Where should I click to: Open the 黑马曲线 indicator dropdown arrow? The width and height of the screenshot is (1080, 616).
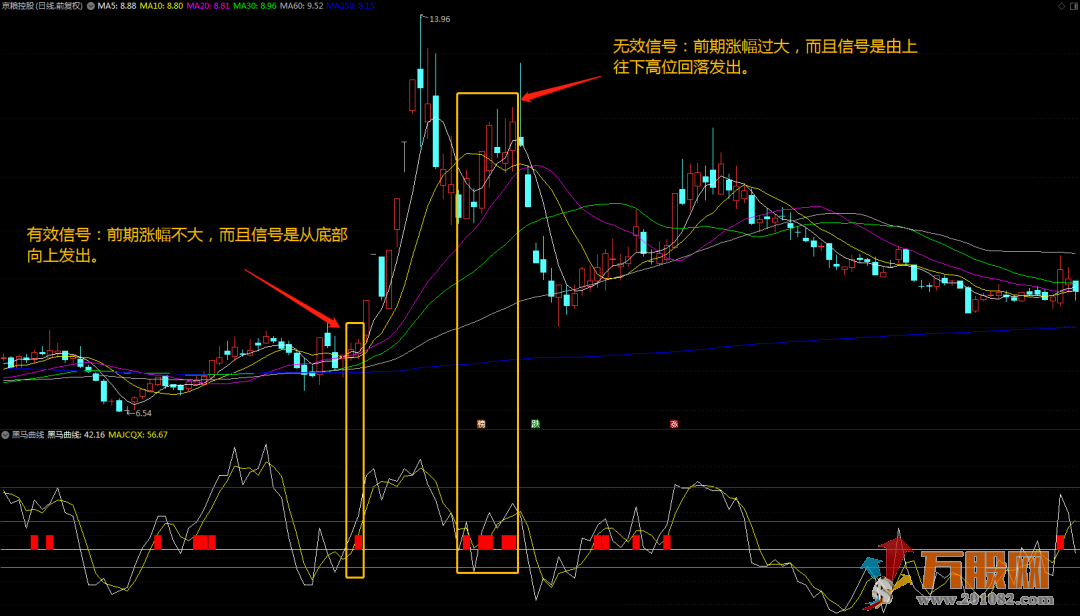[6, 435]
